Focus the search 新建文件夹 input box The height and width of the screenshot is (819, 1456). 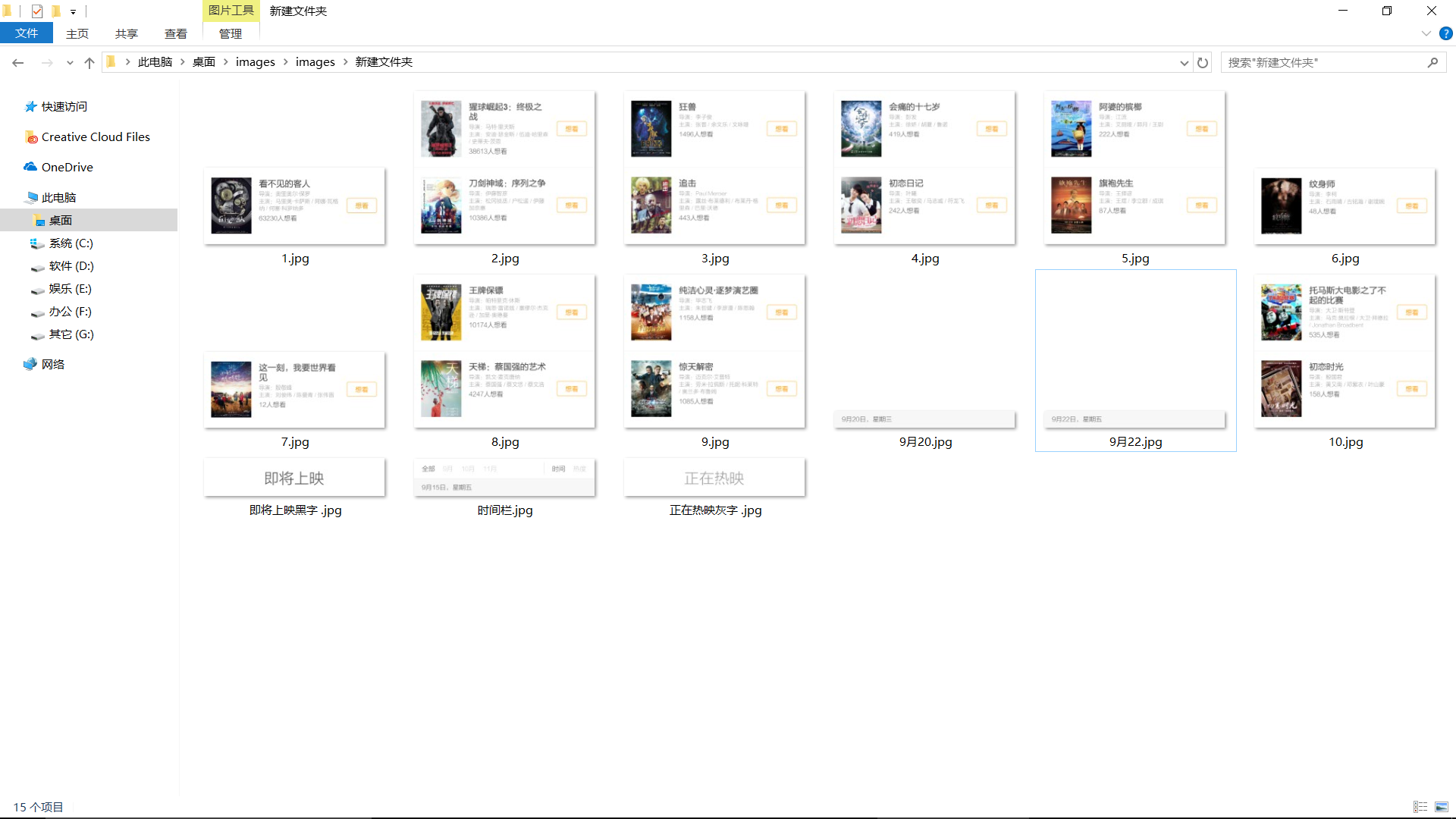1323,62
